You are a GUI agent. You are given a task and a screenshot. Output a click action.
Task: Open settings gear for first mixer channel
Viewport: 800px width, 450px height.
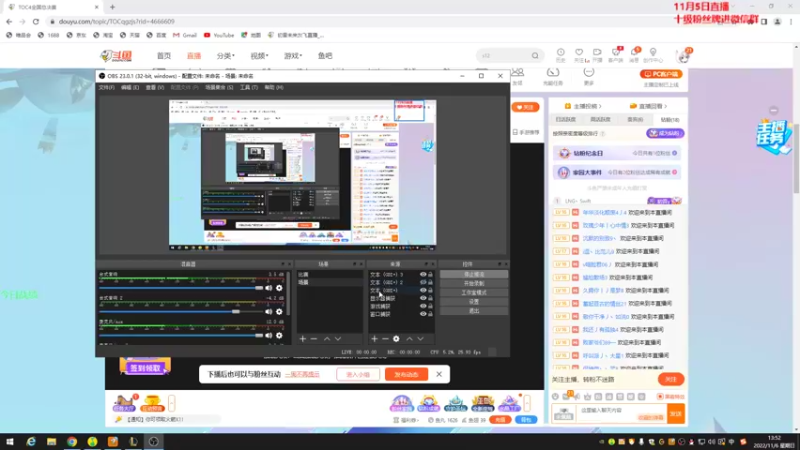tap(279, 288)
